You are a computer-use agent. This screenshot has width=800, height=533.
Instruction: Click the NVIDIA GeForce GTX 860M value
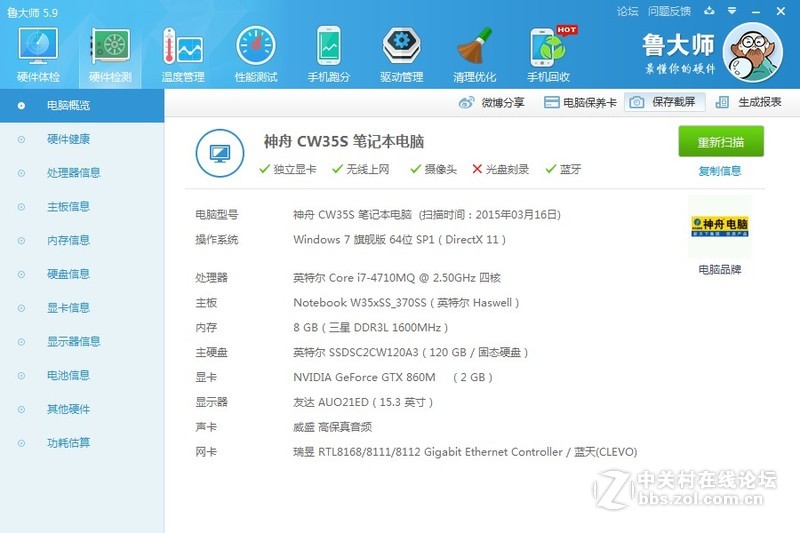point(393,377)
